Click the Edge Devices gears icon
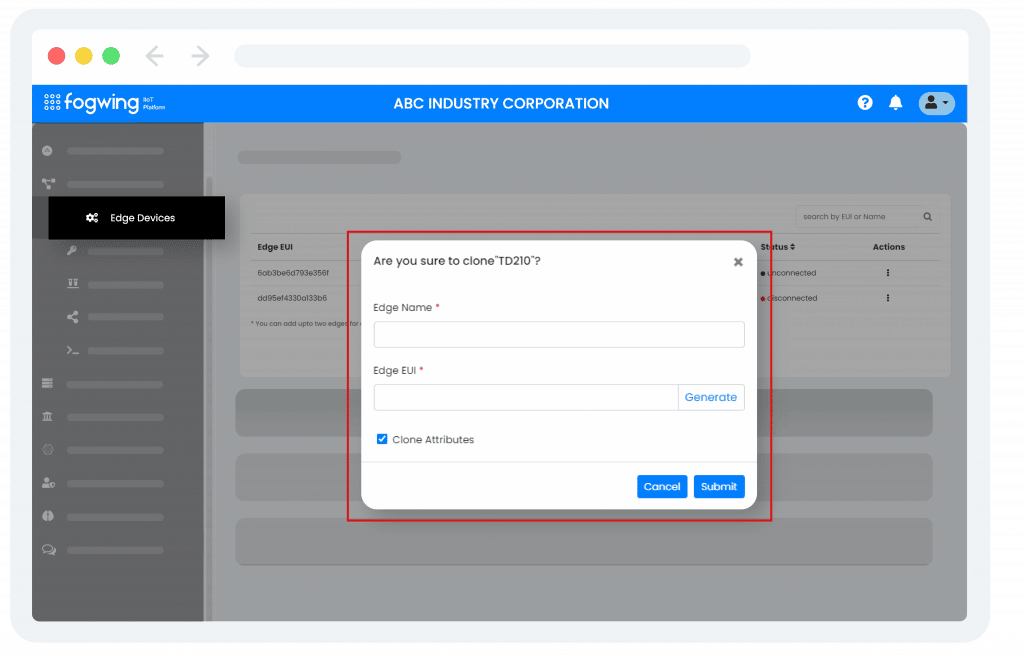Viewport: 1024px width, 655px height. pyautogui.click(x=92, y=217)
